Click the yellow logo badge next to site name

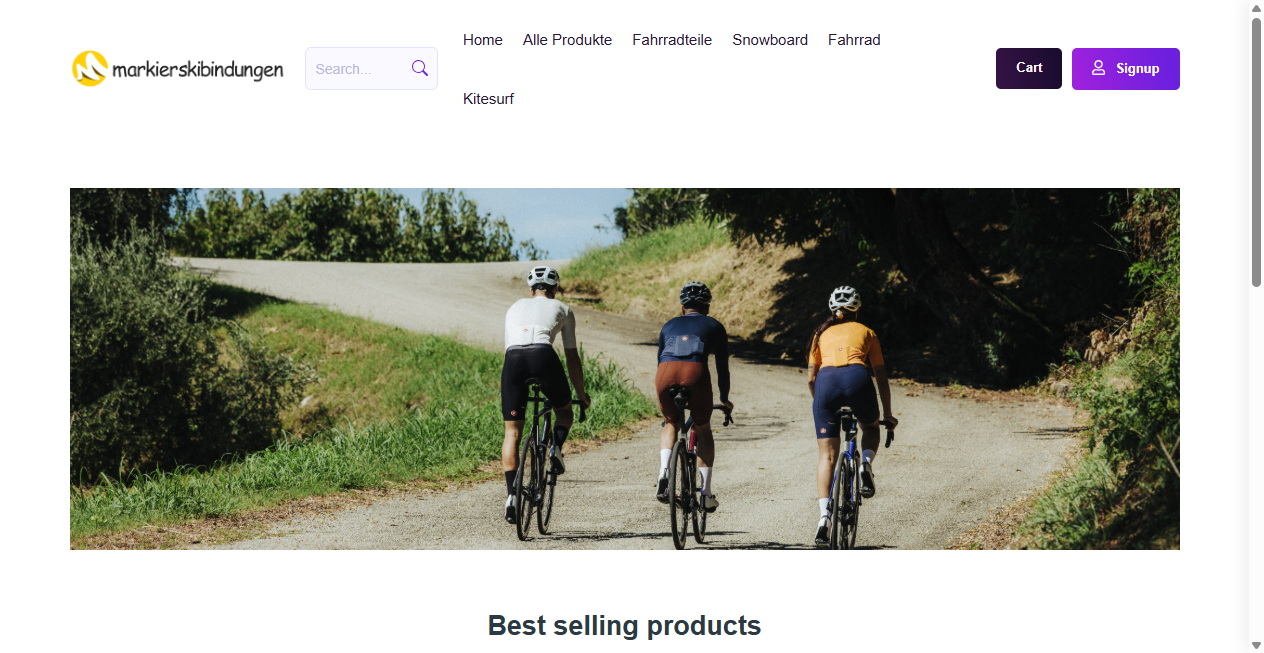[89, 68]
